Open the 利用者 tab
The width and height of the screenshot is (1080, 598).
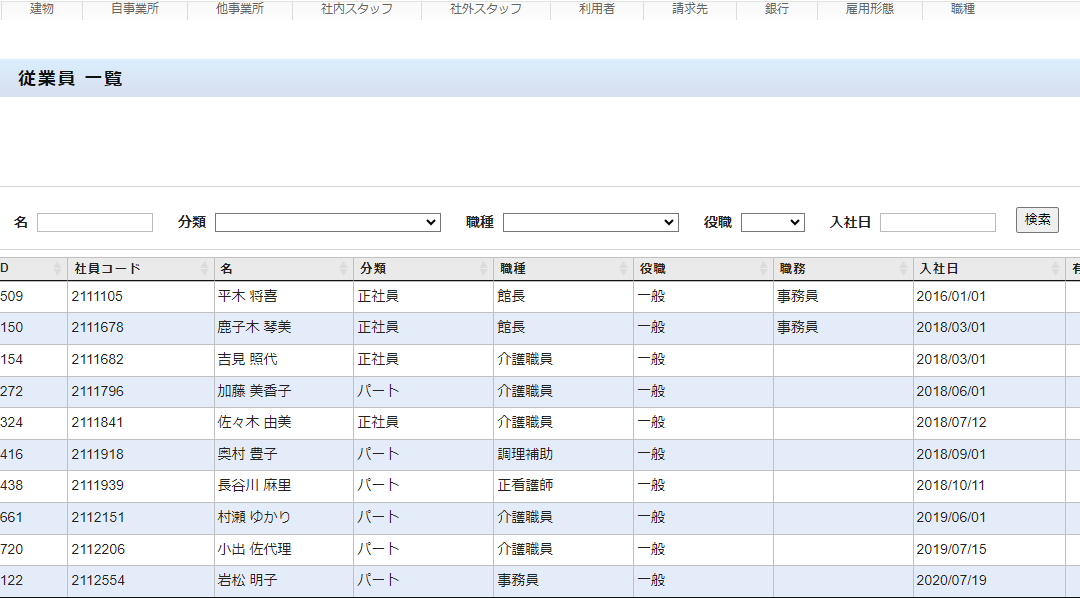[596, 9]
